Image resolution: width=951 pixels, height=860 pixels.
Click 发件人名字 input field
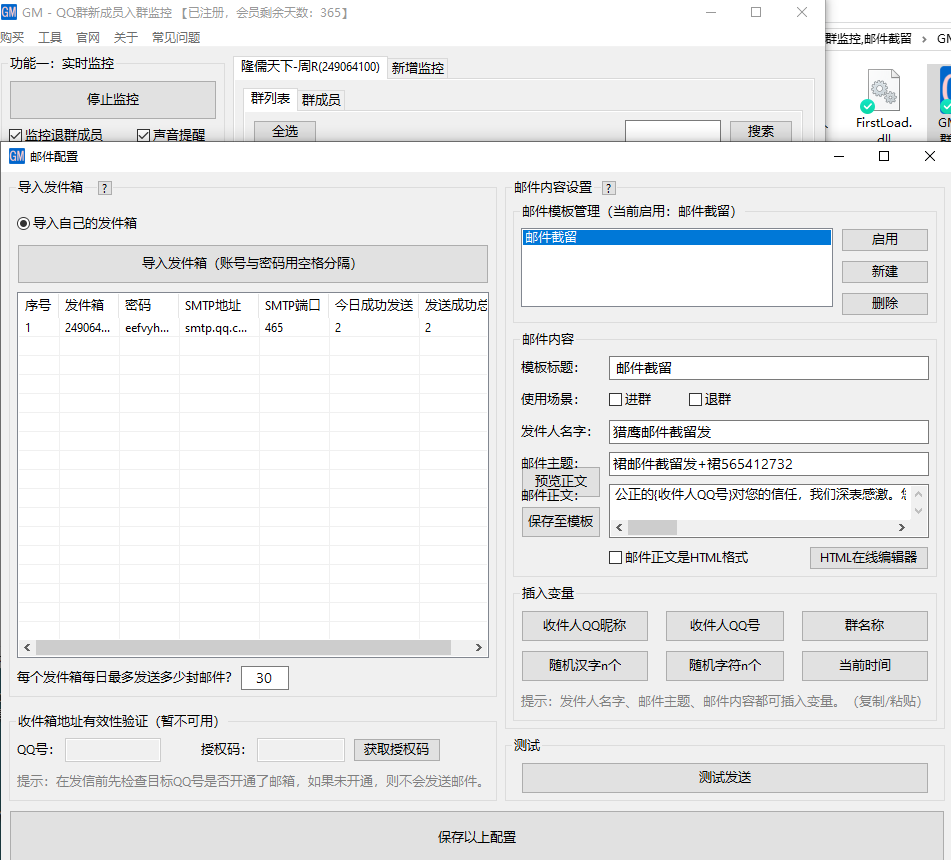(768, 432)
